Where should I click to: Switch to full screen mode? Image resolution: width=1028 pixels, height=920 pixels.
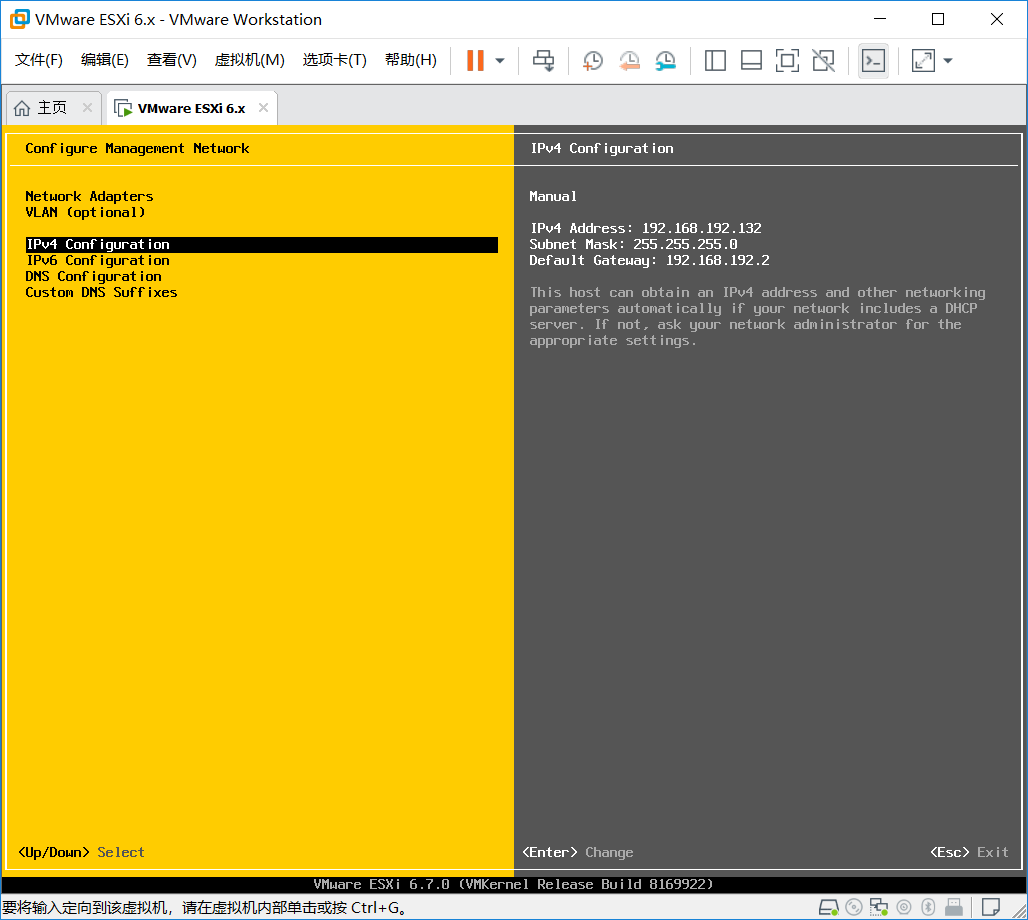tap(787, 61)
